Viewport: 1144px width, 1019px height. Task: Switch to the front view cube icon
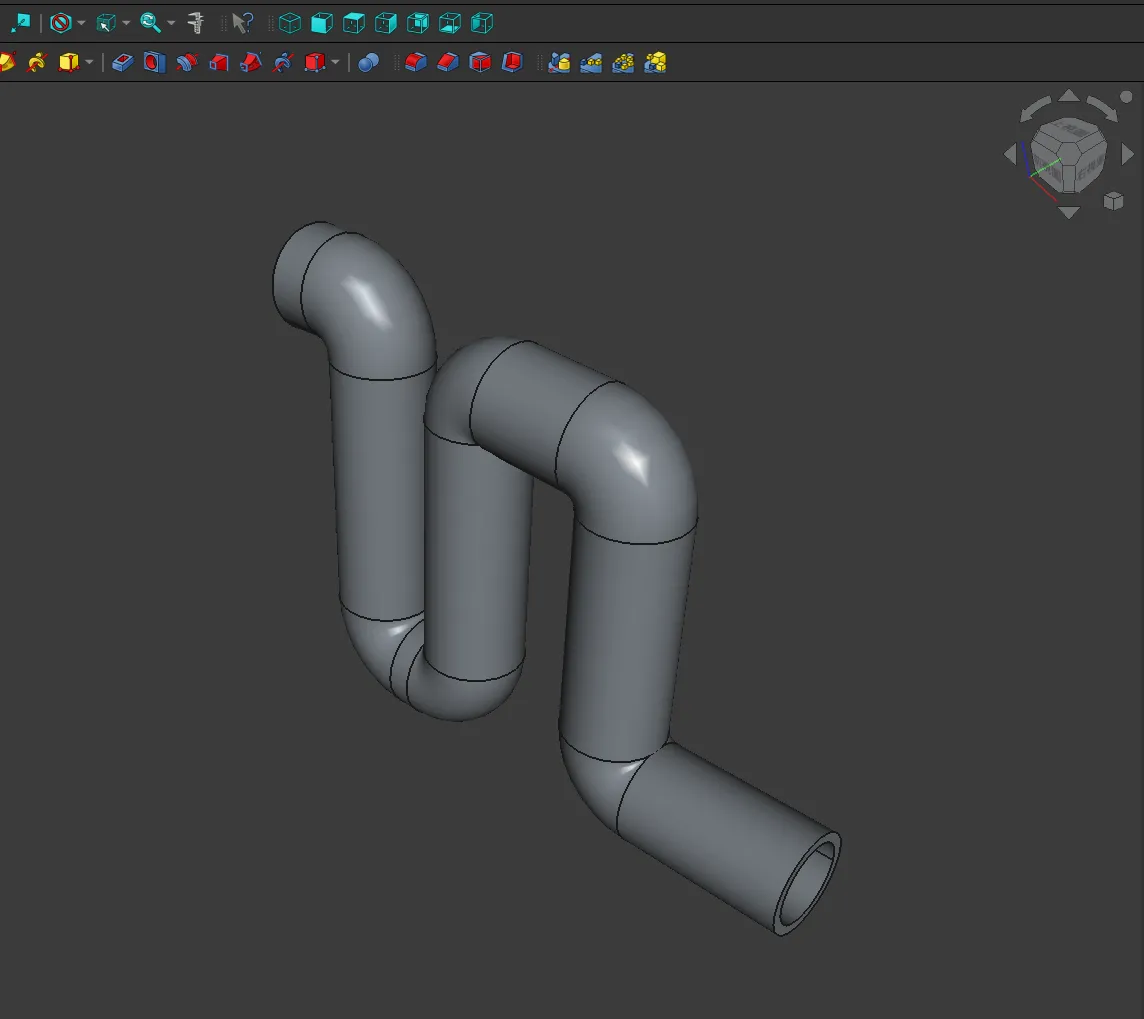tap(321, 22)
